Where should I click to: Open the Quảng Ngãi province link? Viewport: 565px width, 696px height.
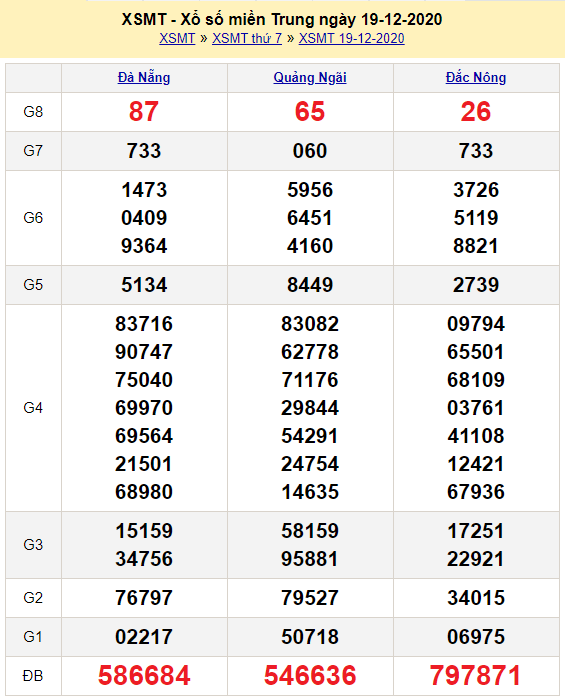tap(310, 78)
